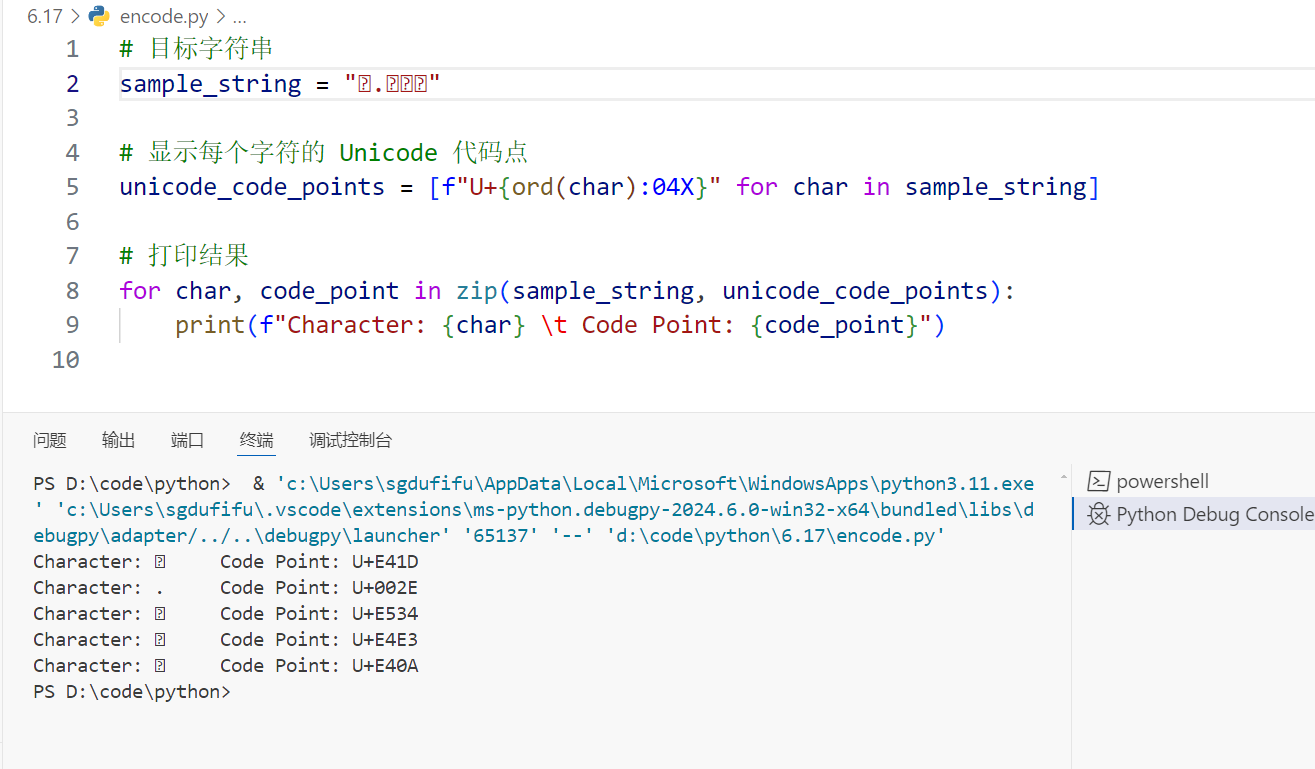Open the 6.17 folder breadcrumb
1315x769 pixels.
44,16
